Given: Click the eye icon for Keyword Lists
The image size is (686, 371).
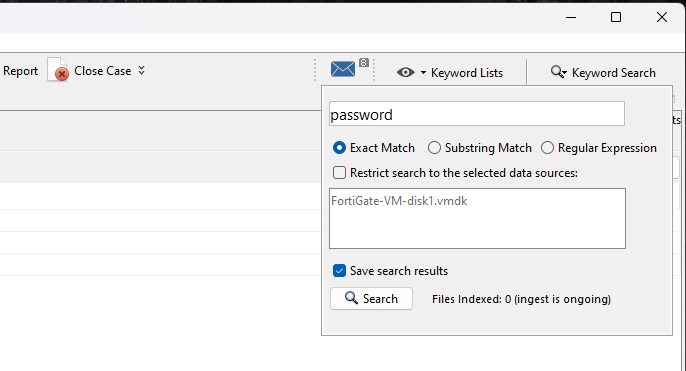Looking at the screenshot, I should pyautogui.click(x=406, y=72).
